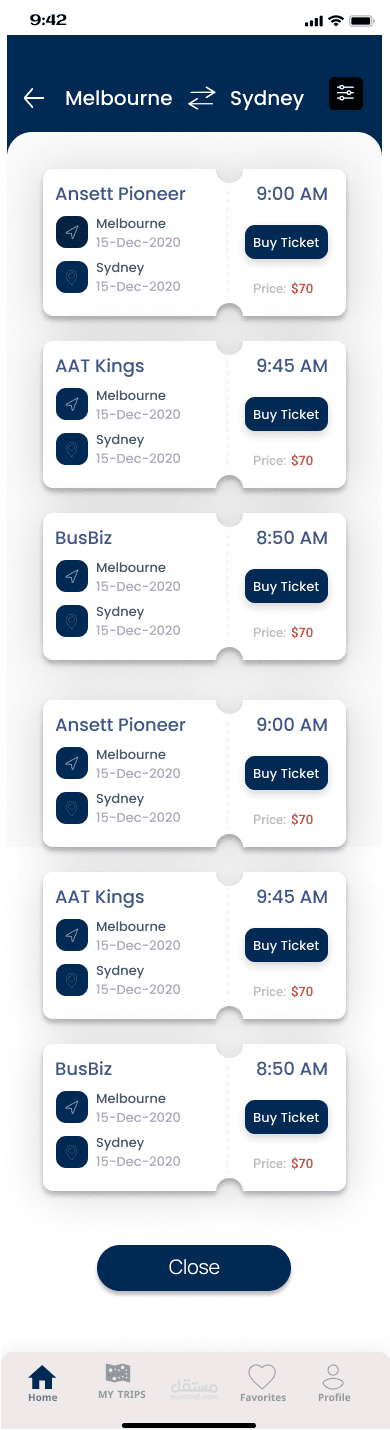Viewport: 390px width, 1430px height.
Task: Buy Ticket for second Ansett Pioneer trip
Action: [286, 774]
